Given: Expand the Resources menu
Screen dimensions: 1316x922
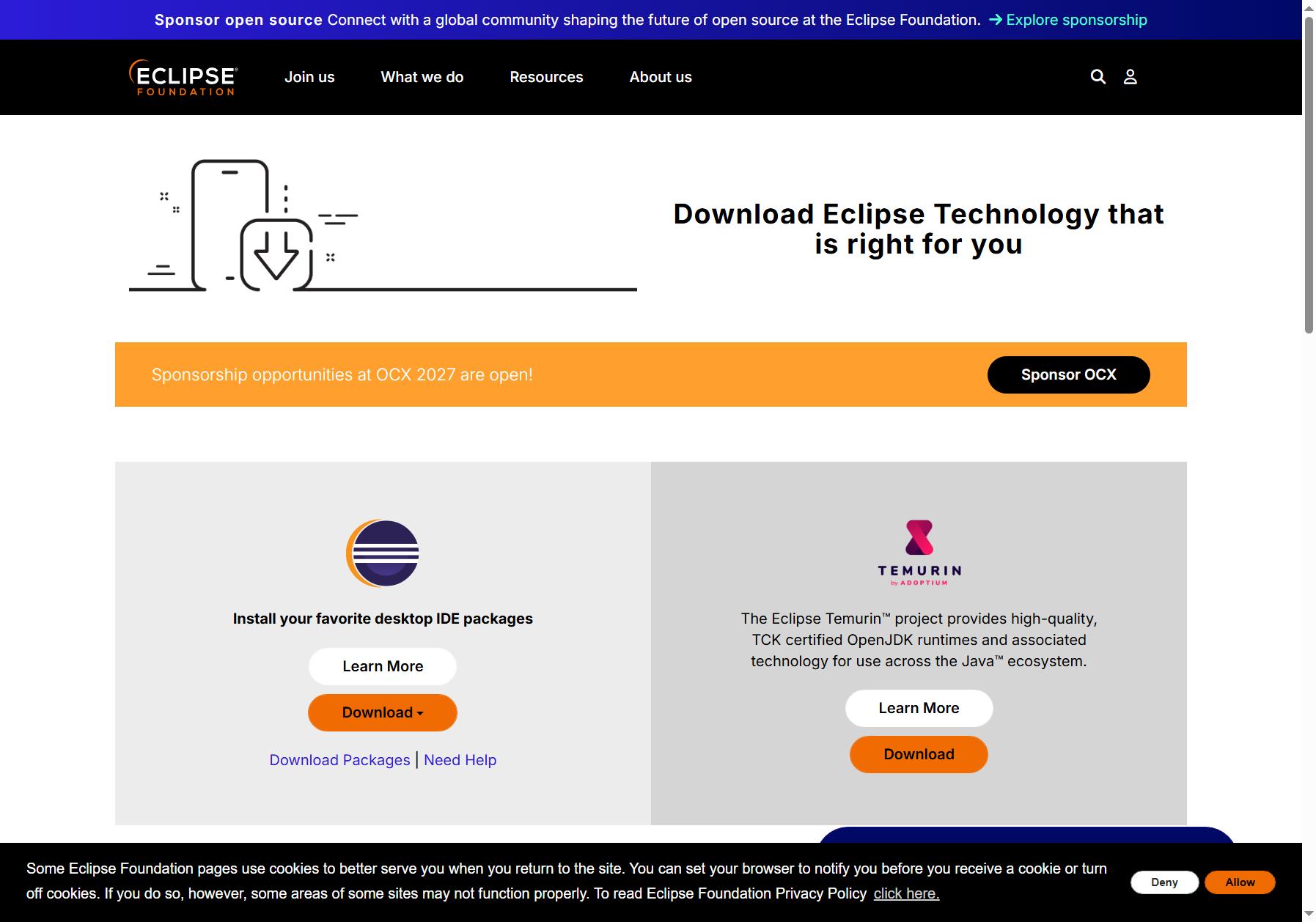Looking at the screenshot, I should point(546,77).
